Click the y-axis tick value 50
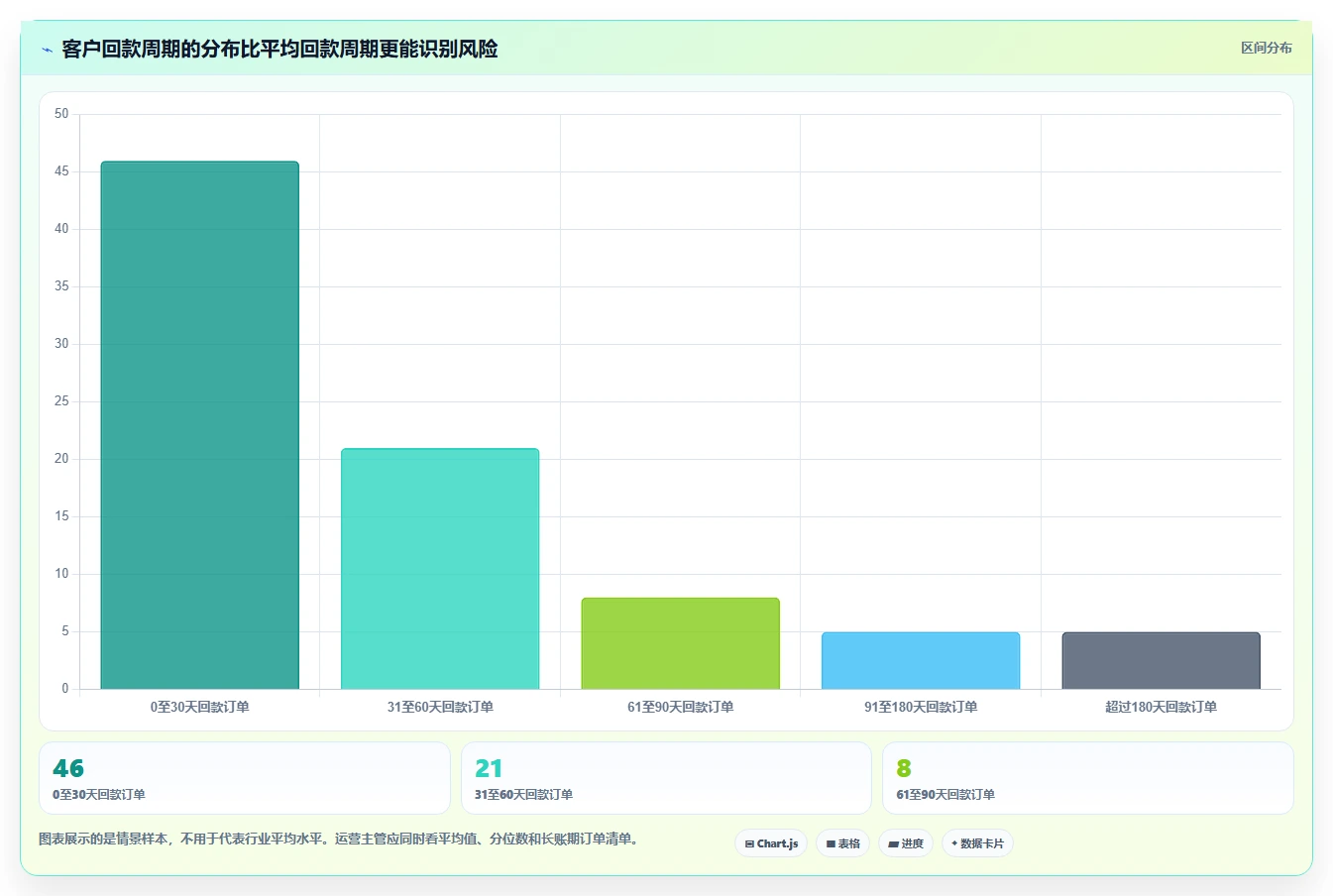Image resolution: width=1333 pixels, height=896 pixels. (x=61, y=114)
